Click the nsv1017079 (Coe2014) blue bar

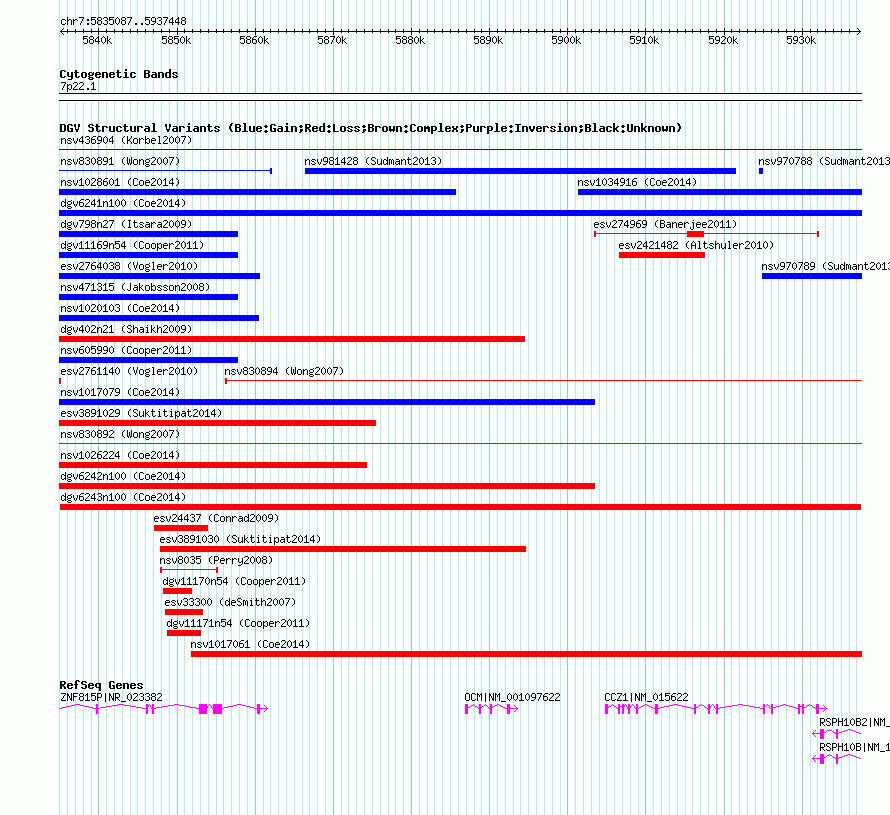[x=327, y=402]
